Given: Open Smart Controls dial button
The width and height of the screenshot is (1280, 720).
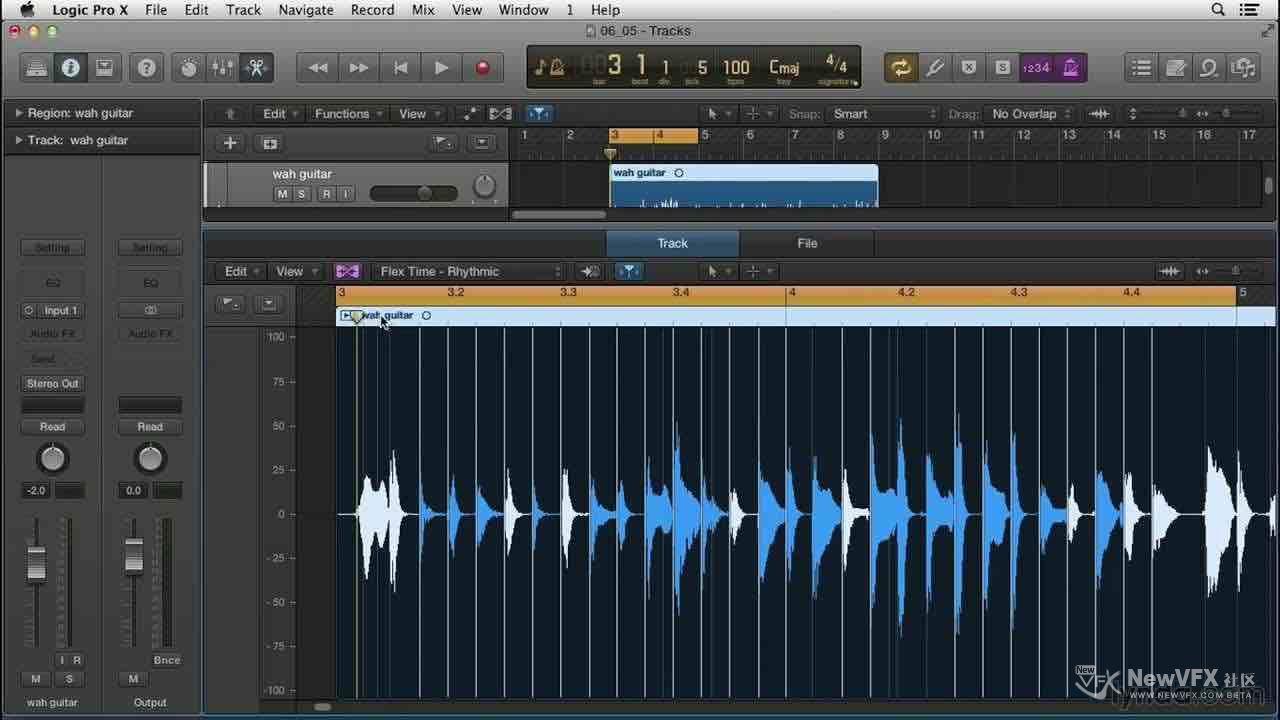Looking at the screenshot, I should pos(189,68).
